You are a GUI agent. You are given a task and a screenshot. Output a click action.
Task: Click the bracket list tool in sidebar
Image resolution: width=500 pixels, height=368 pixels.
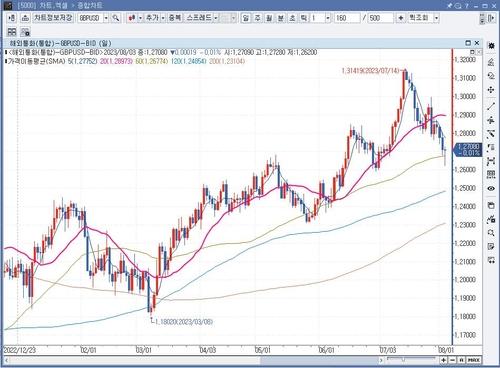tap(491, 148)
